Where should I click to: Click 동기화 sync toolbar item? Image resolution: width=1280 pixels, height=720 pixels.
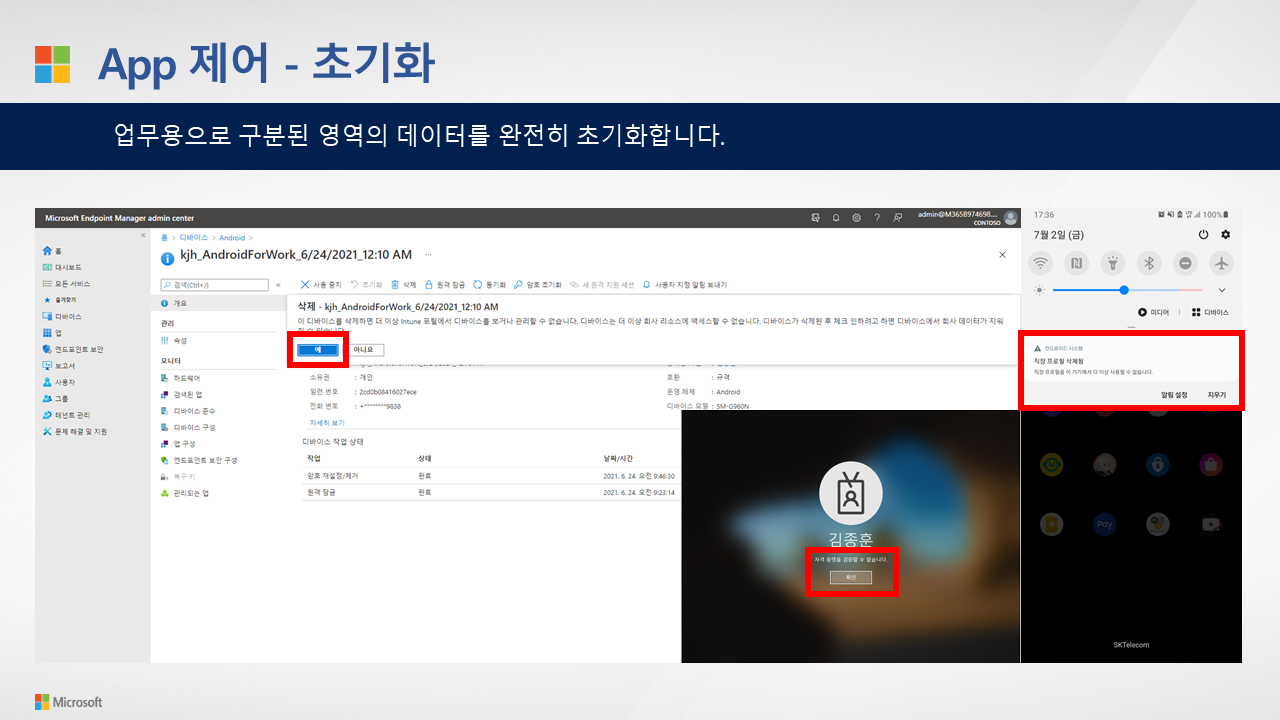490,285
